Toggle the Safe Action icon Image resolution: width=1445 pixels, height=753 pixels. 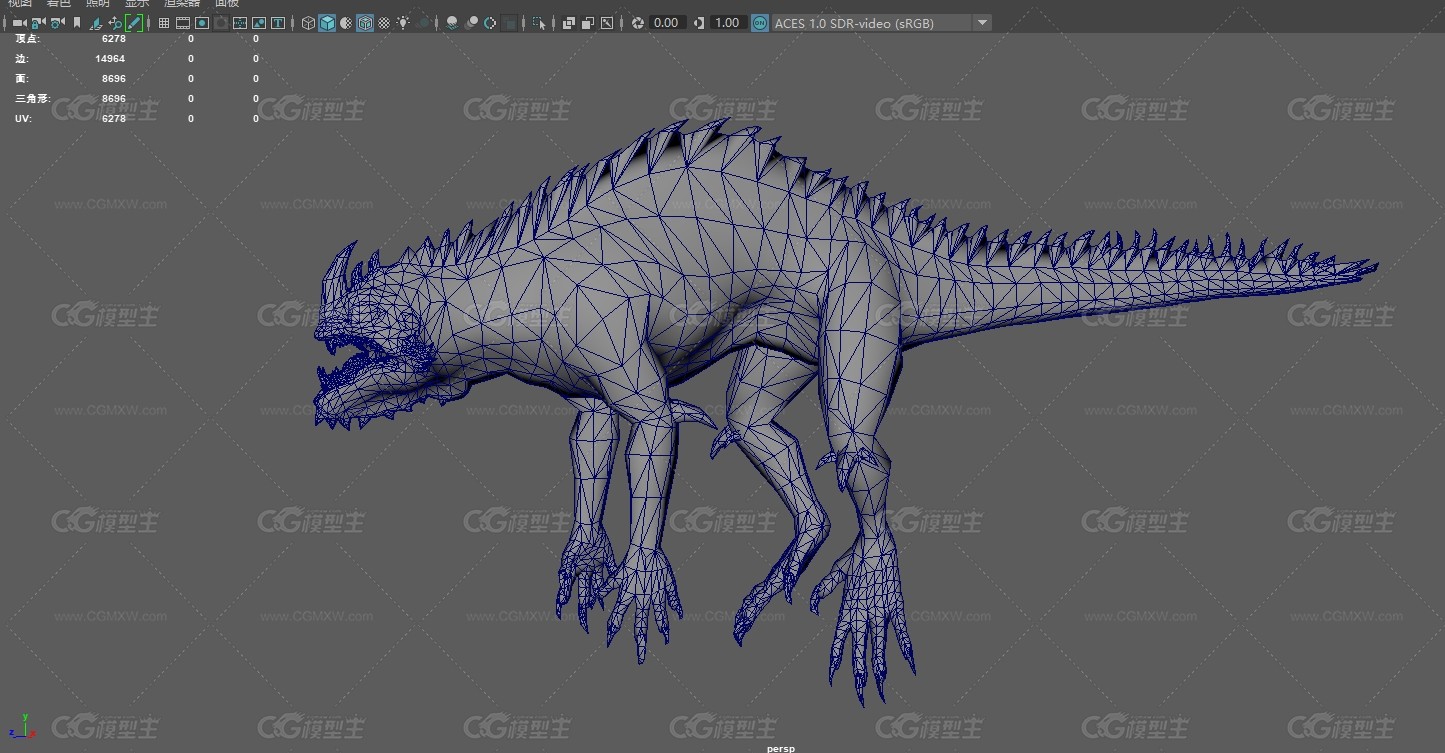(x=259, y=23)
